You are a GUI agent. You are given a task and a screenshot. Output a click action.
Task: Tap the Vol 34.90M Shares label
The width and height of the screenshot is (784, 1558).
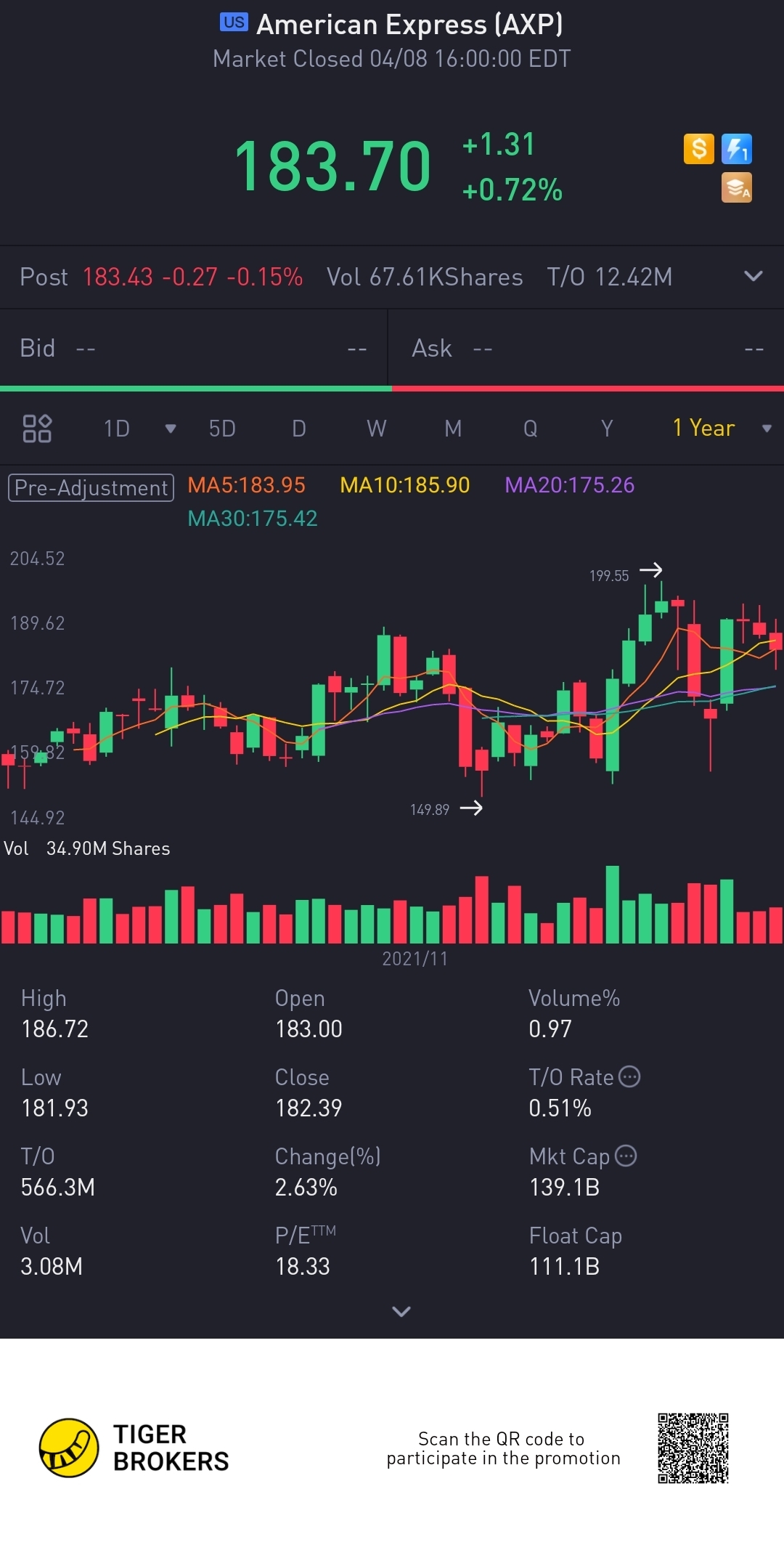coord(87,848)
